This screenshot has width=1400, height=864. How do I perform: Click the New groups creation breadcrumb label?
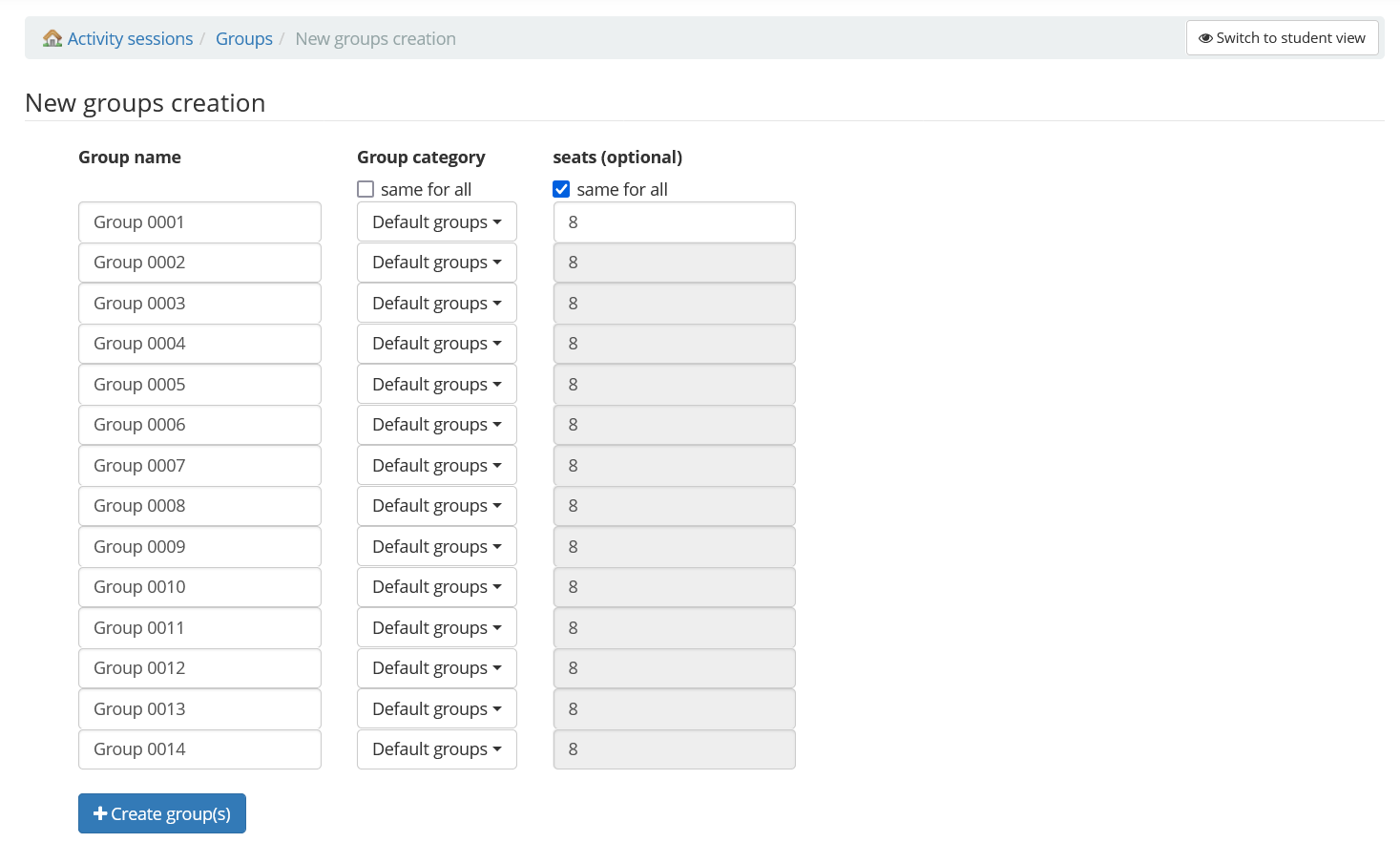coord(375,38)
